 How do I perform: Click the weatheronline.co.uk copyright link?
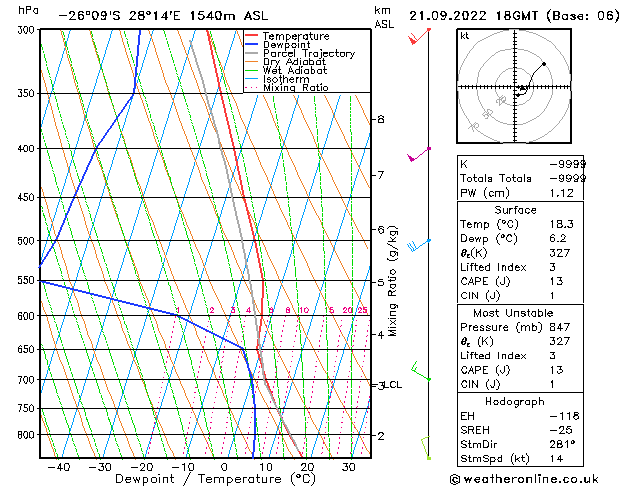(x=524, y=479)
